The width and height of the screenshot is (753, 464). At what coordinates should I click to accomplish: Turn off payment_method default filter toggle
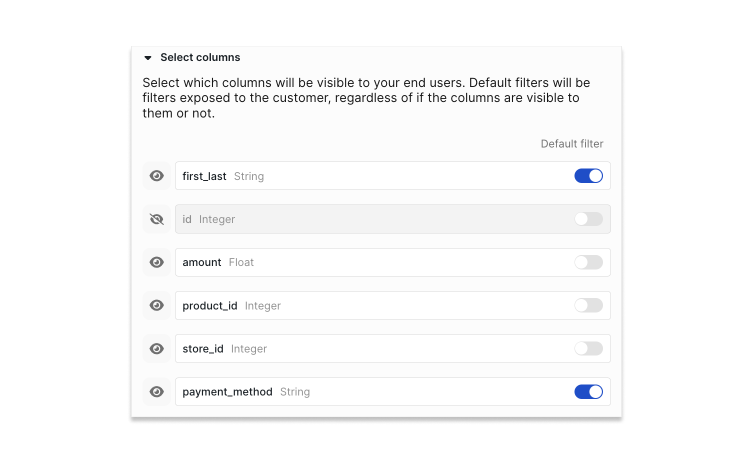[588, 392]
